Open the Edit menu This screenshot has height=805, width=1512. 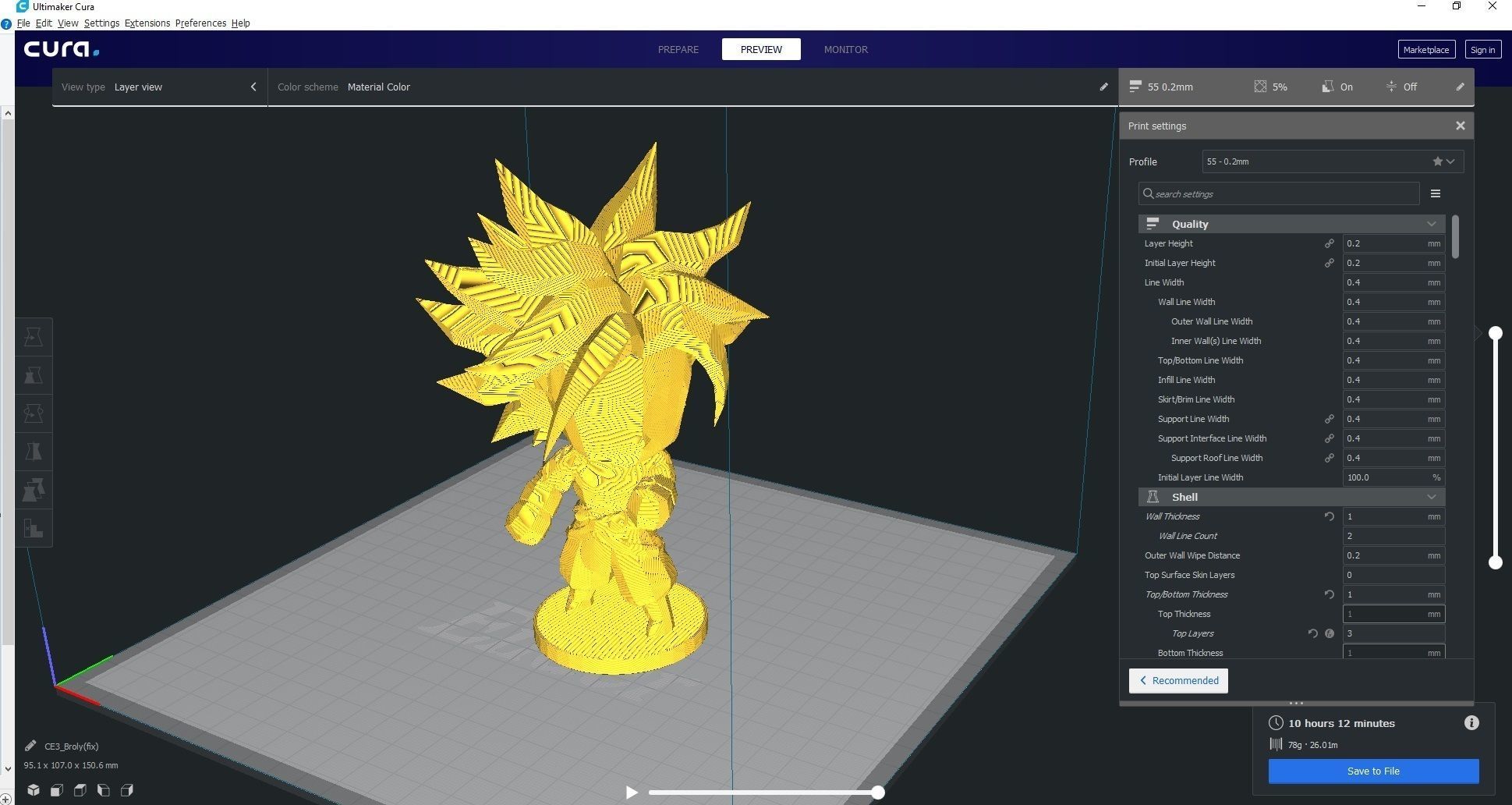(x=44, y=23)
